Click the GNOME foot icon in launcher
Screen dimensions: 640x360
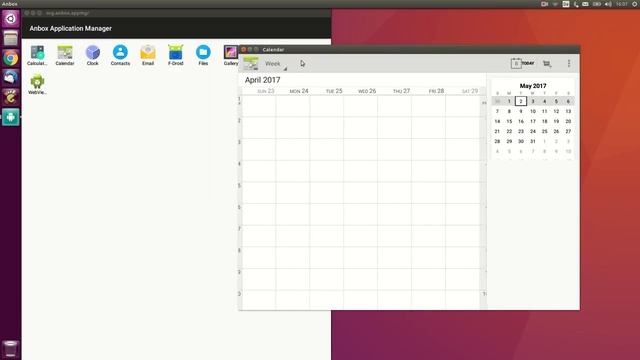11,97
